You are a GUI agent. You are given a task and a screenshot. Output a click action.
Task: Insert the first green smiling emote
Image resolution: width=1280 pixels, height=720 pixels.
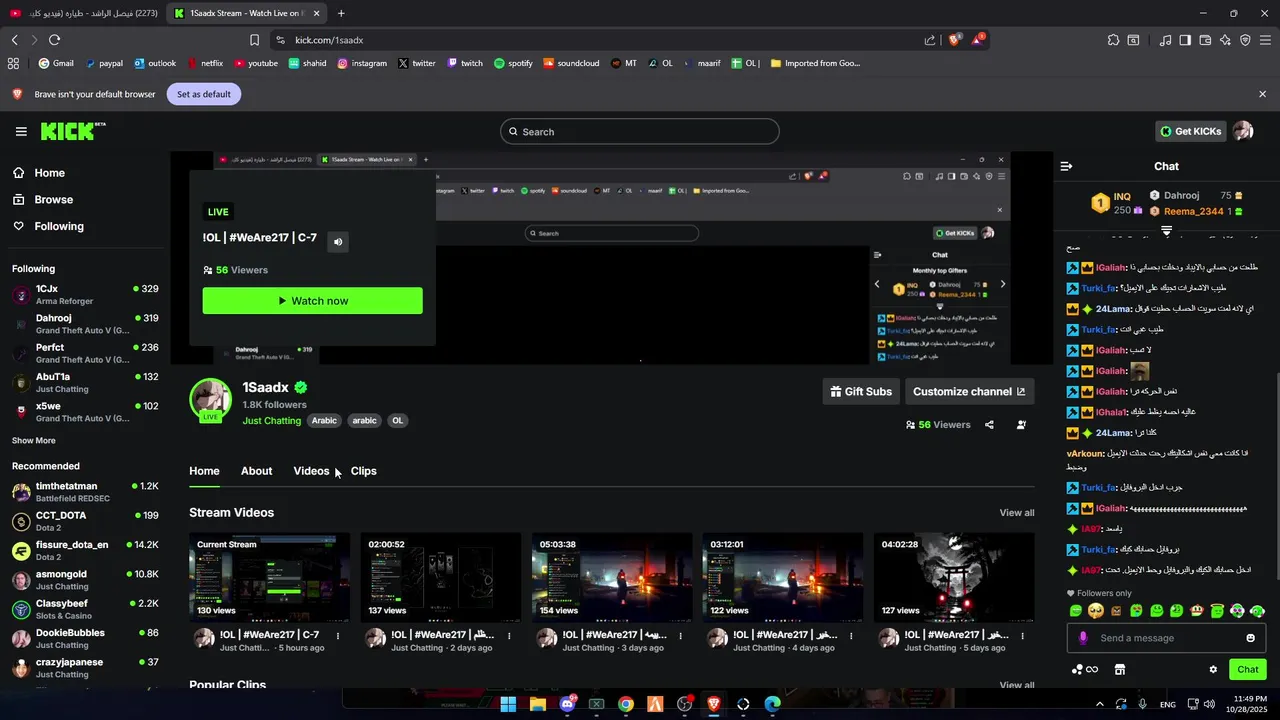point(1076,611)
